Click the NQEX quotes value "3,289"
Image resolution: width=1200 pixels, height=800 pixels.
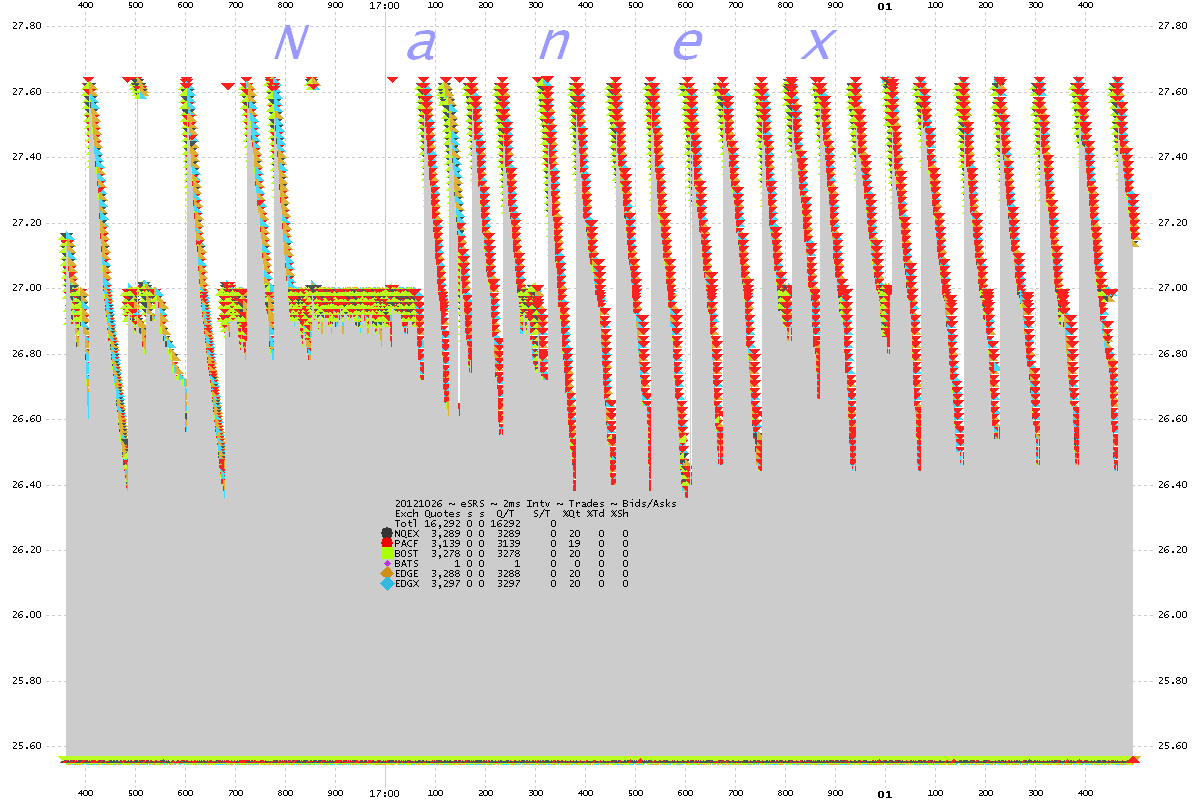coord(444,533)
